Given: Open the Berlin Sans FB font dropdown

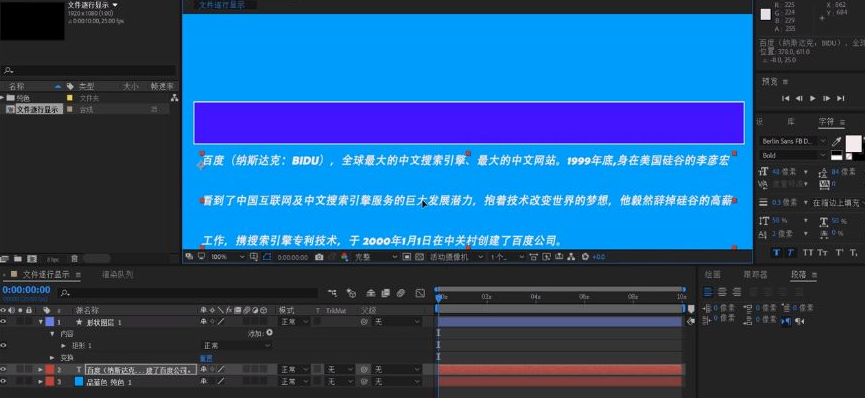Looking at the screenshot, I should point(794,141).
